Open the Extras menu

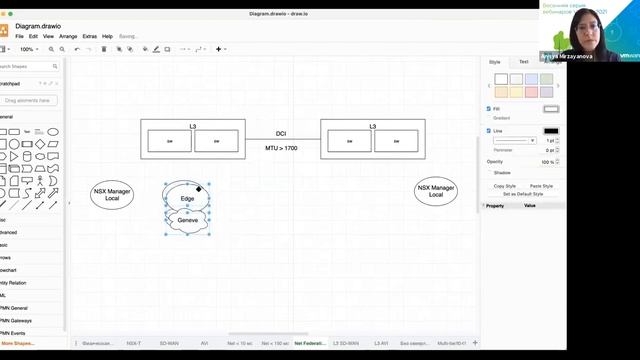click(x=90, y=36)
